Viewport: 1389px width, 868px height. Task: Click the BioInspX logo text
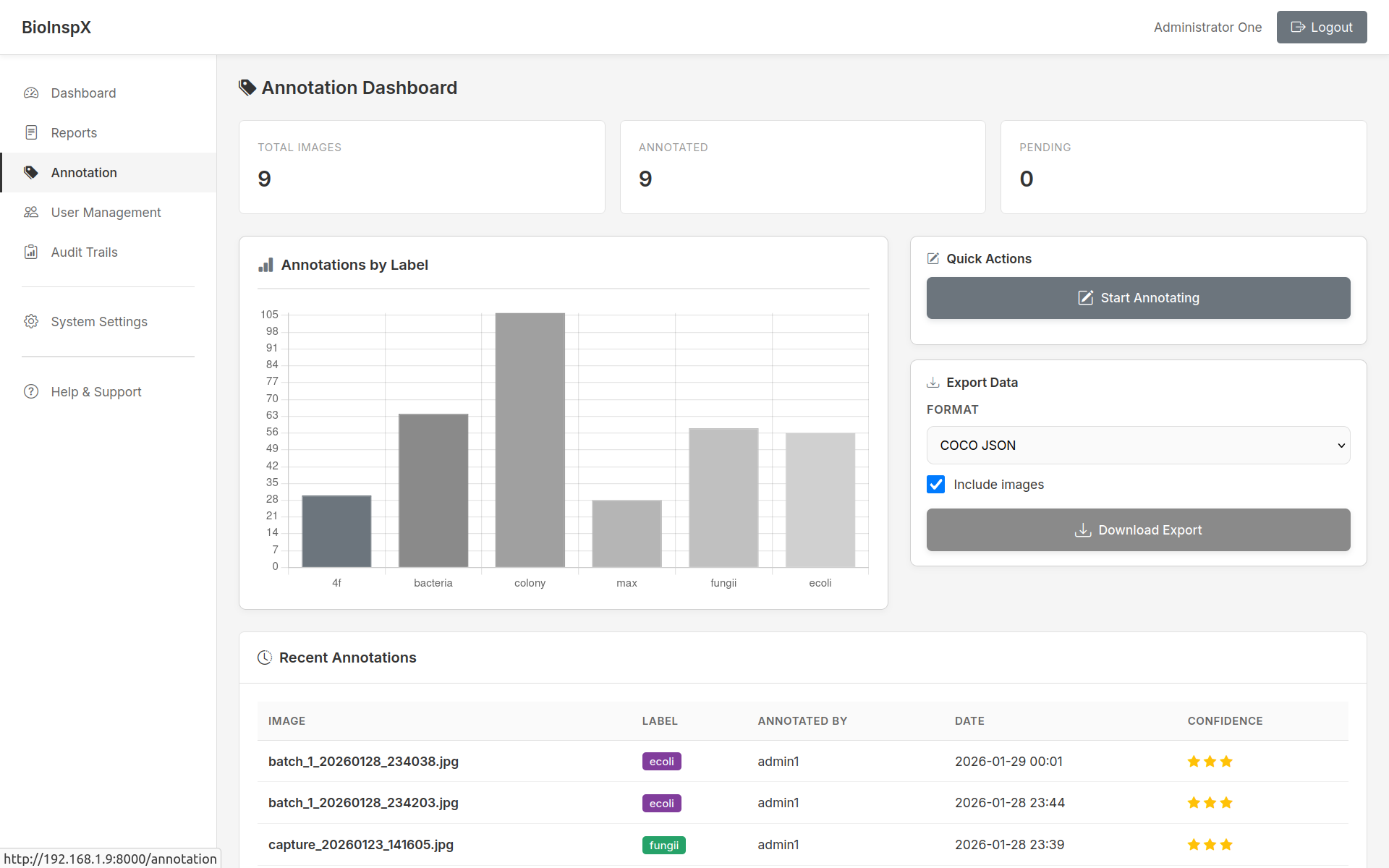56,27
